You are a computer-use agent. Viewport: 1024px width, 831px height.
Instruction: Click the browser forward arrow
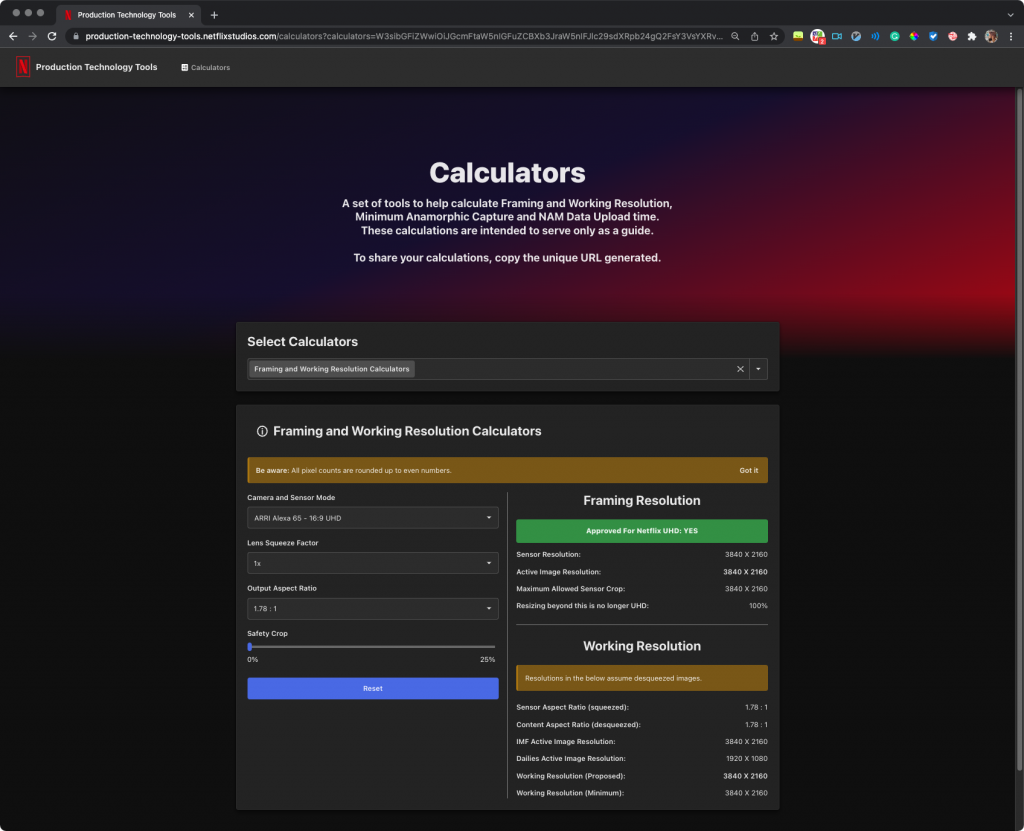point(33,37)
